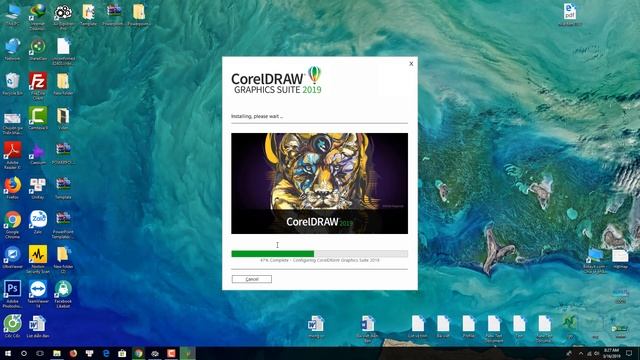This screenshot has height=360, width=640.
Task: Open the Zalo desktop shortcut
Action: pyautogui.click(x=38, y=222)
